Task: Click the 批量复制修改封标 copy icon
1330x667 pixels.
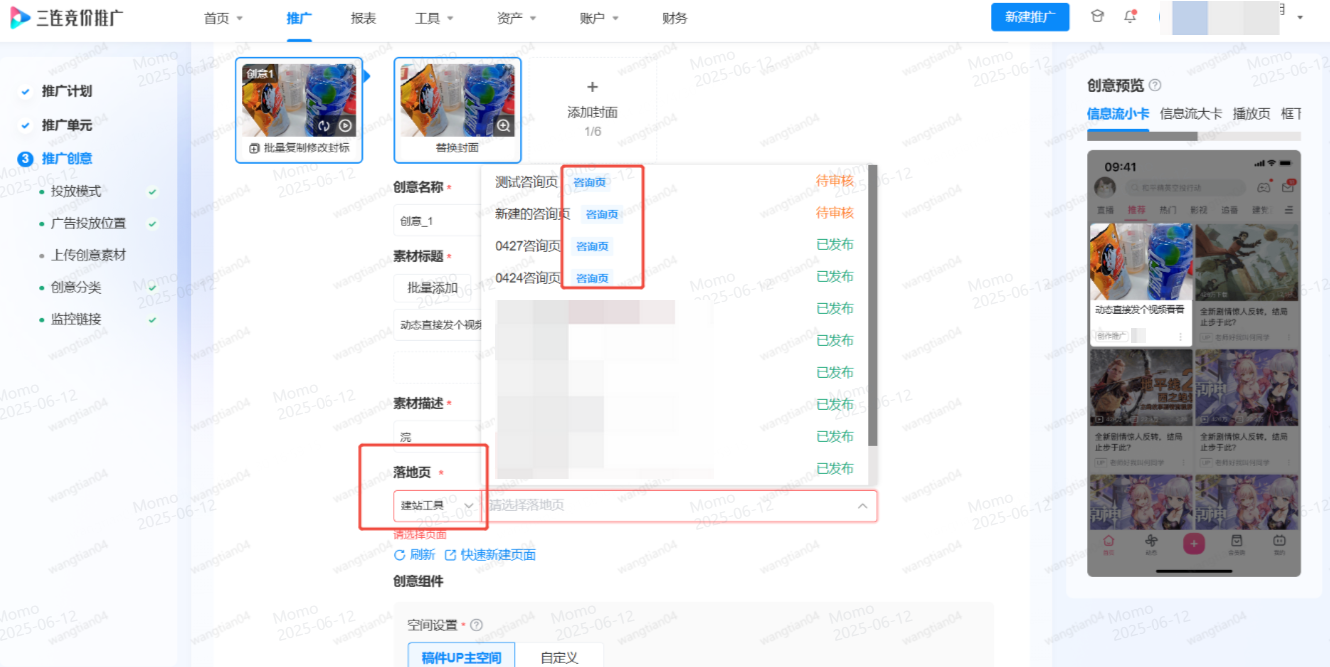Action: [254, 147]
